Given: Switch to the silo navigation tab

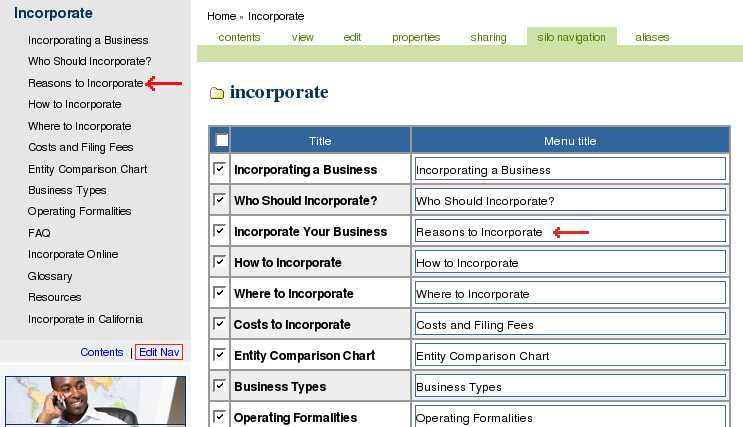Looking at the screenshot, I should tap(571, 37).
